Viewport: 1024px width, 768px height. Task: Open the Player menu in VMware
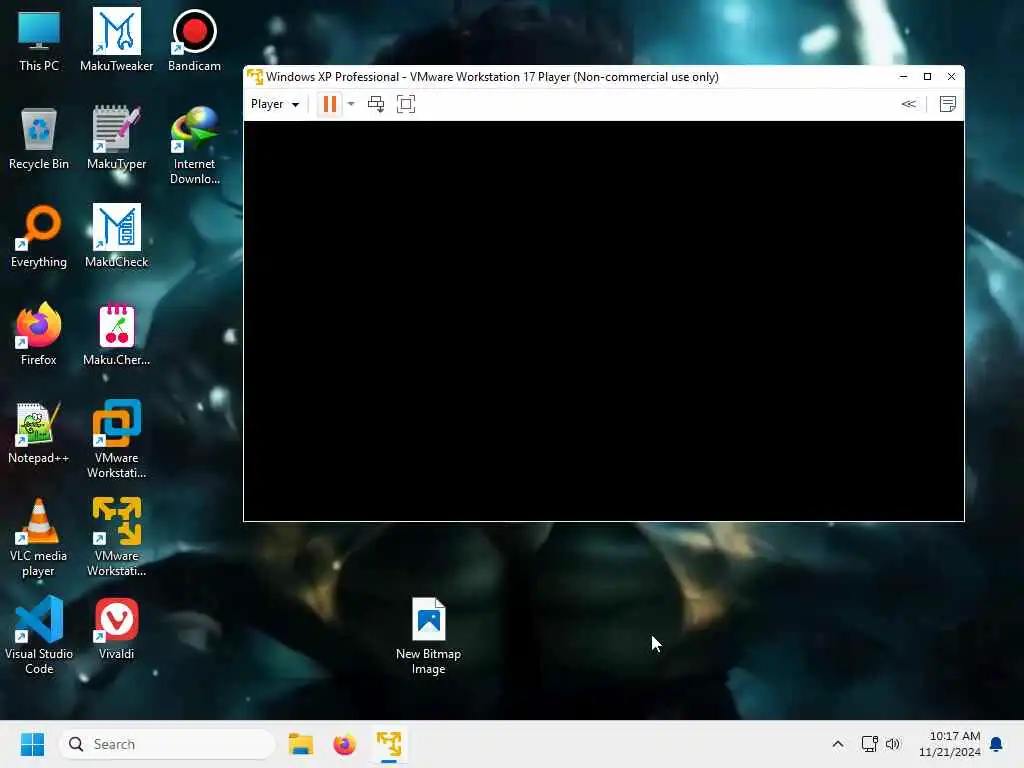point(275,104)
